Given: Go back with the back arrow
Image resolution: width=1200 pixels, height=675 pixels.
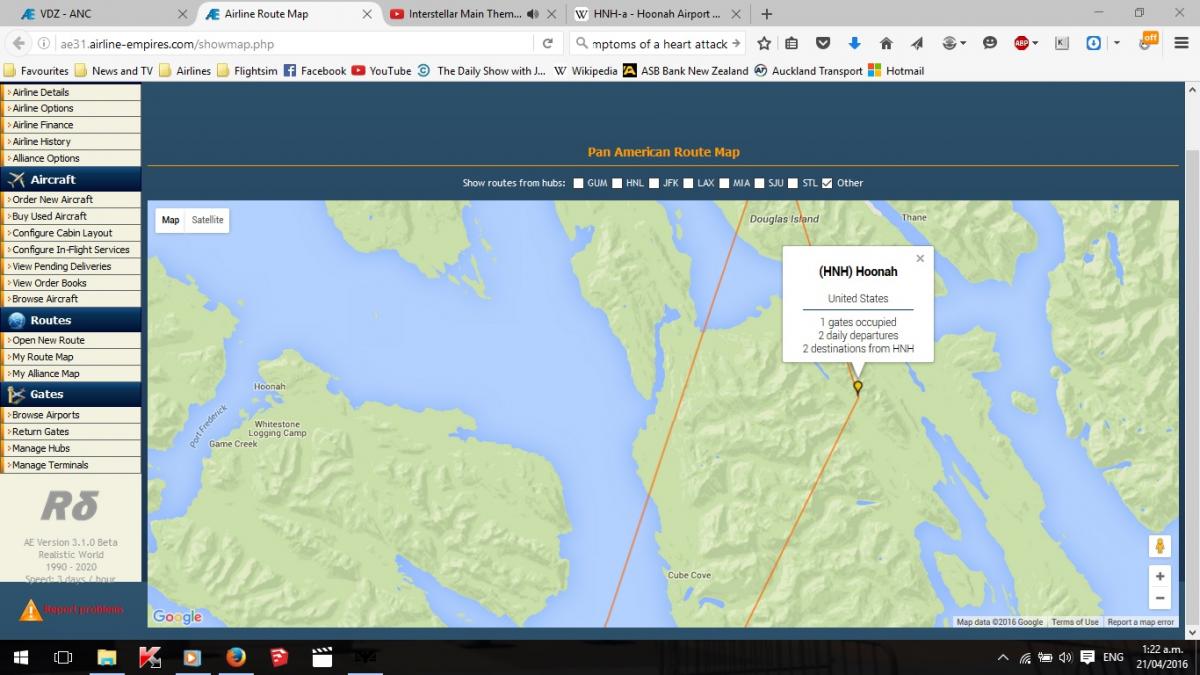Looking at the screenshot, I should 18,43.
